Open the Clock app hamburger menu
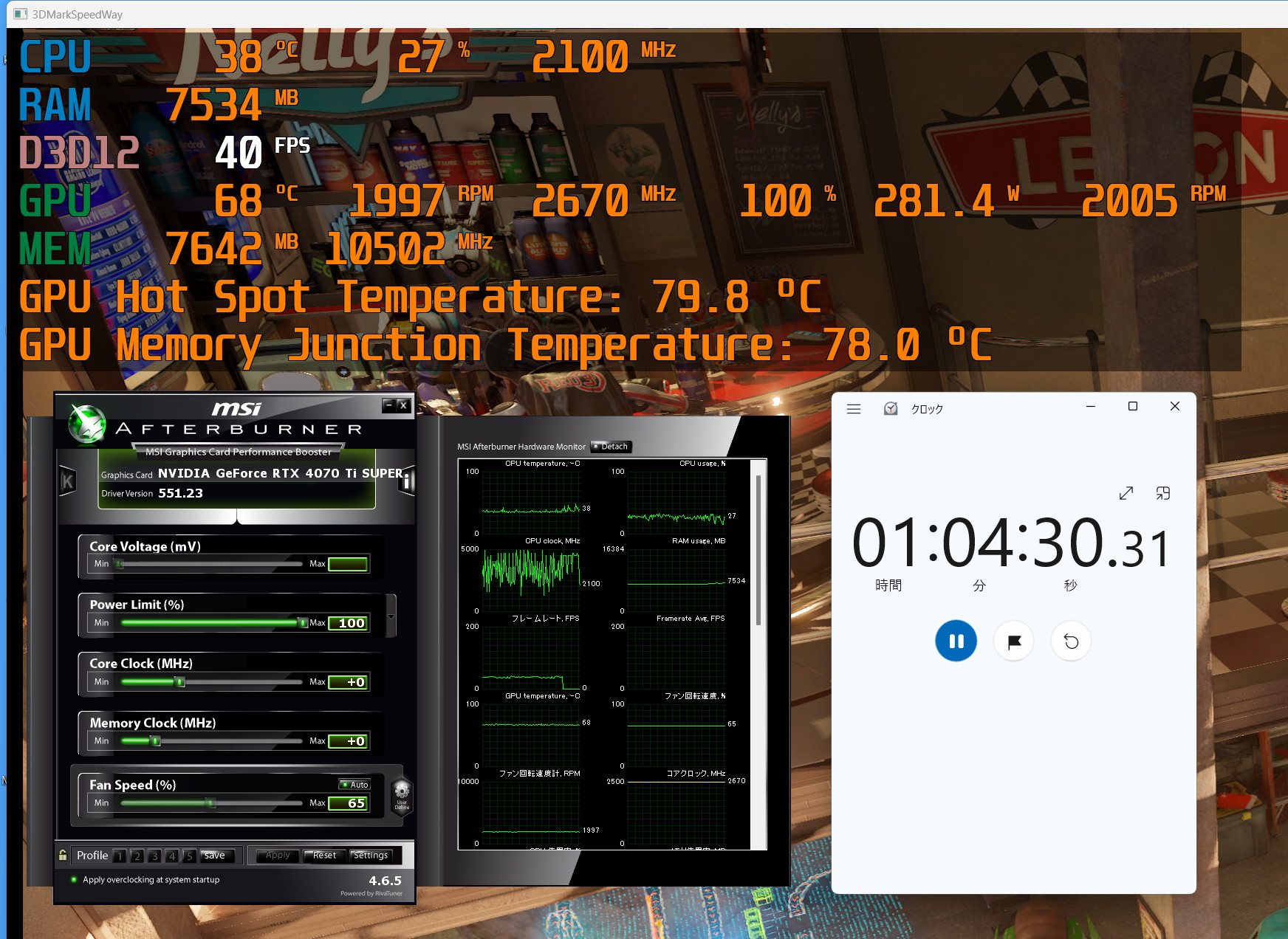This screenshot has width=1288, height=939. point(854,408)
